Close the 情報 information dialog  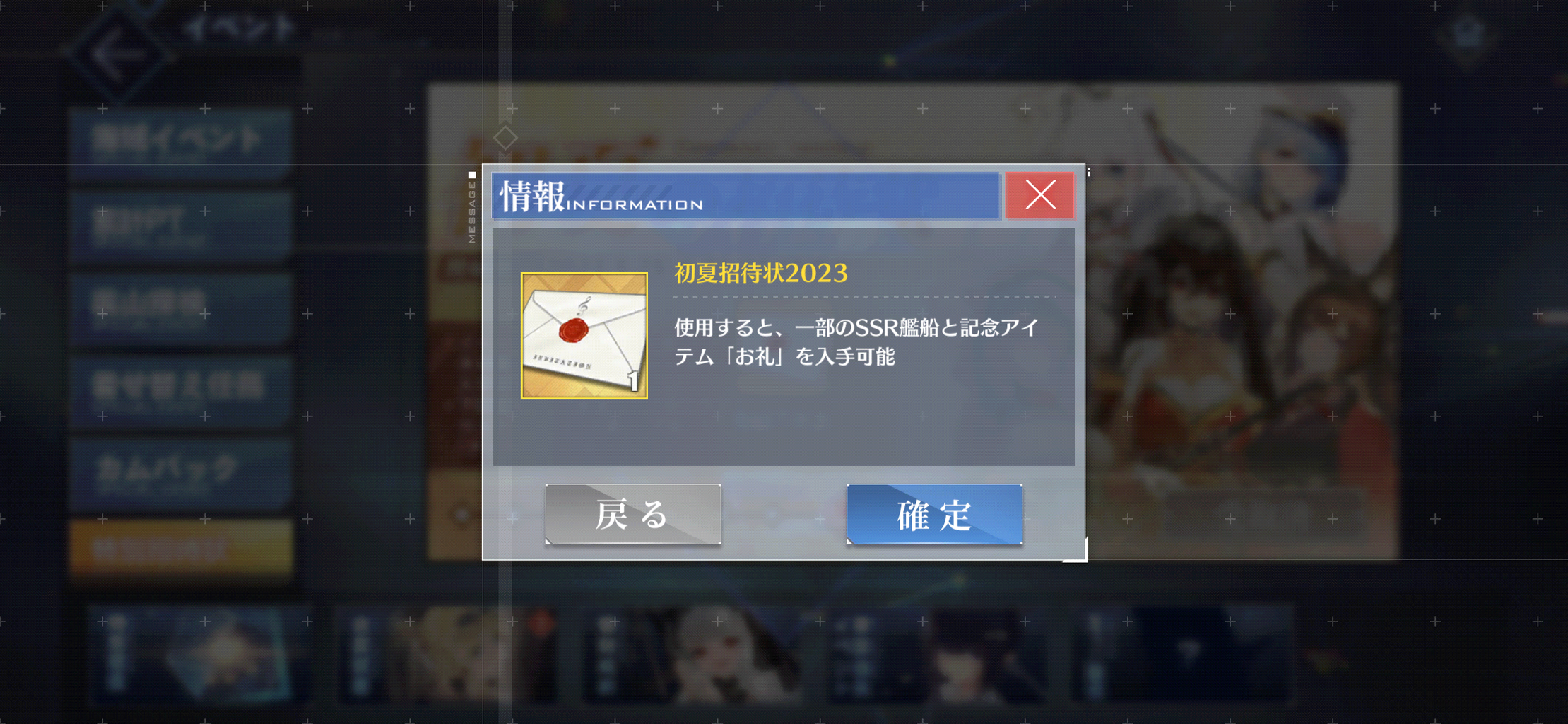1039,195
